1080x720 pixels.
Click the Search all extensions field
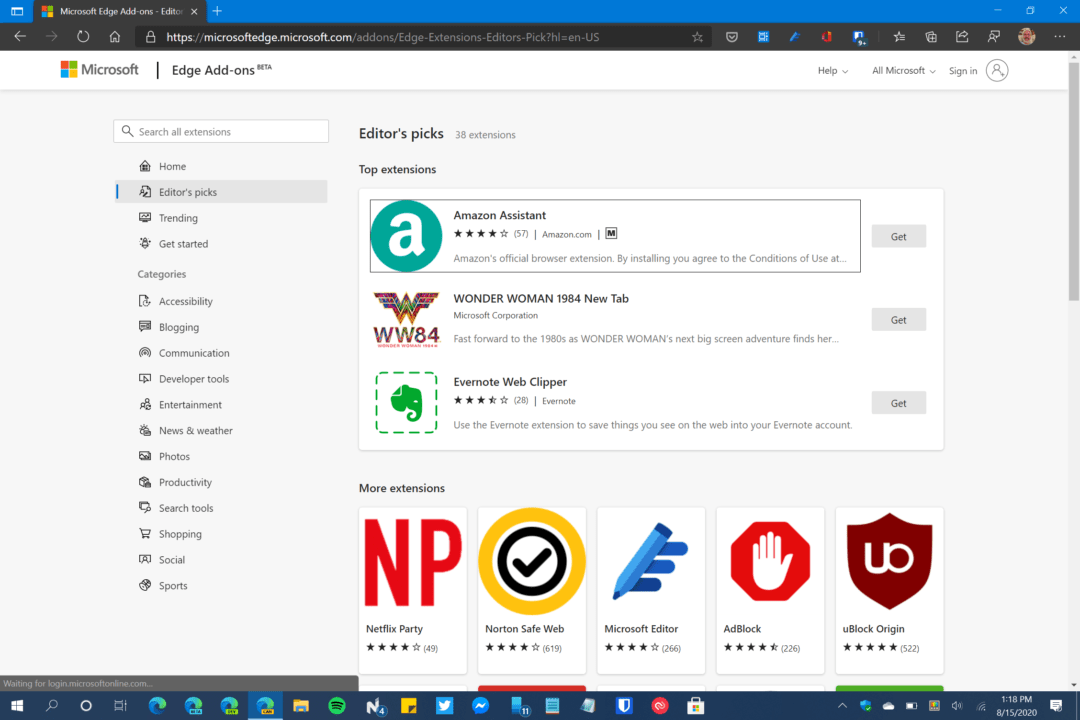[x=220, y=131]
